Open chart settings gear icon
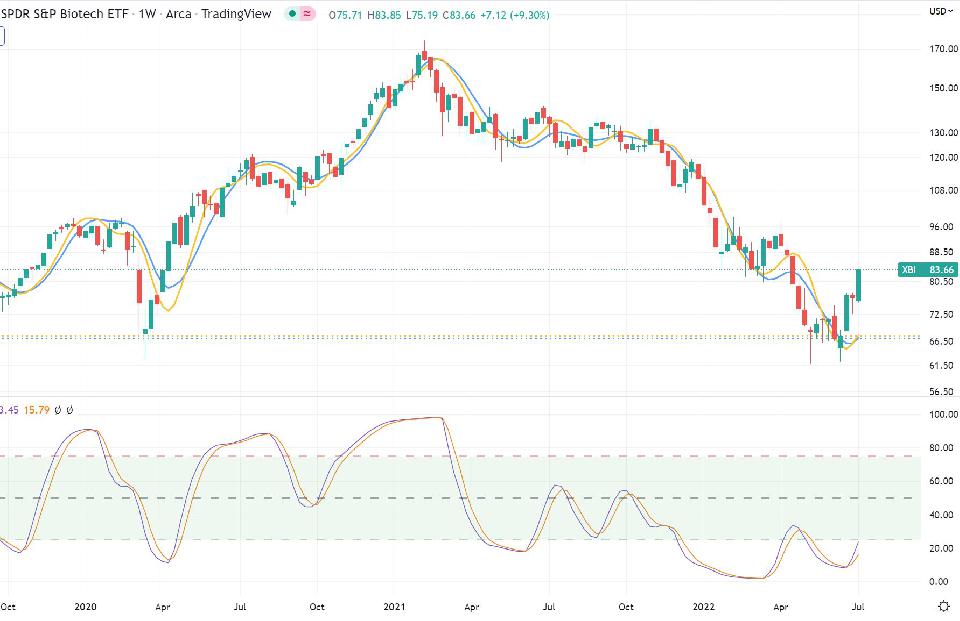The image size is (960, 621). pos(944,606)
